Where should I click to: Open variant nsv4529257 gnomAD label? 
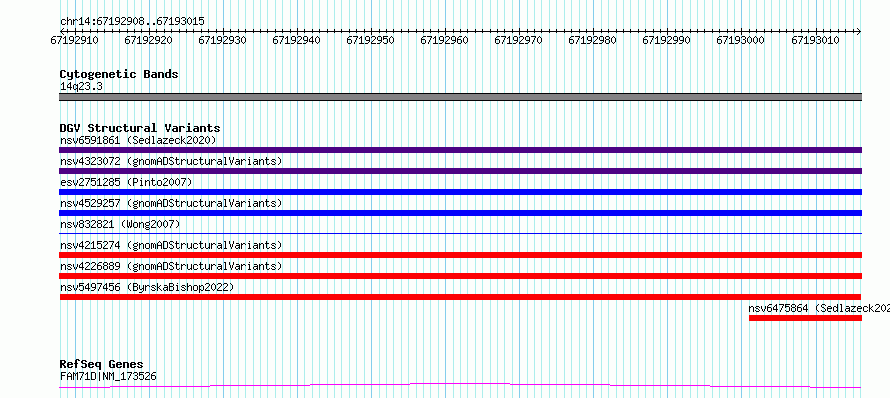171,203
